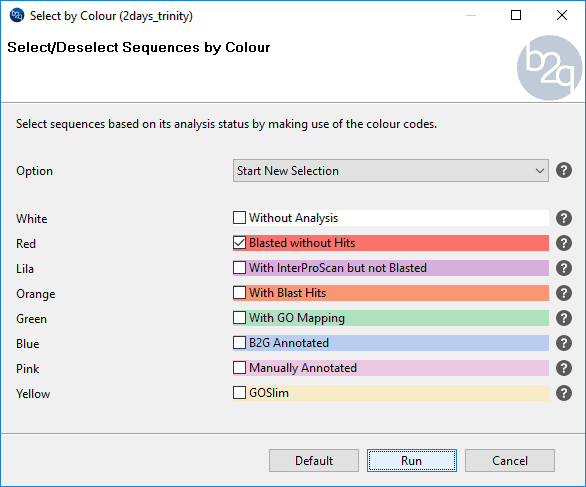Show help for With GO Mapping
Viewport: 586px width, 487px height.
coord(564,318)
